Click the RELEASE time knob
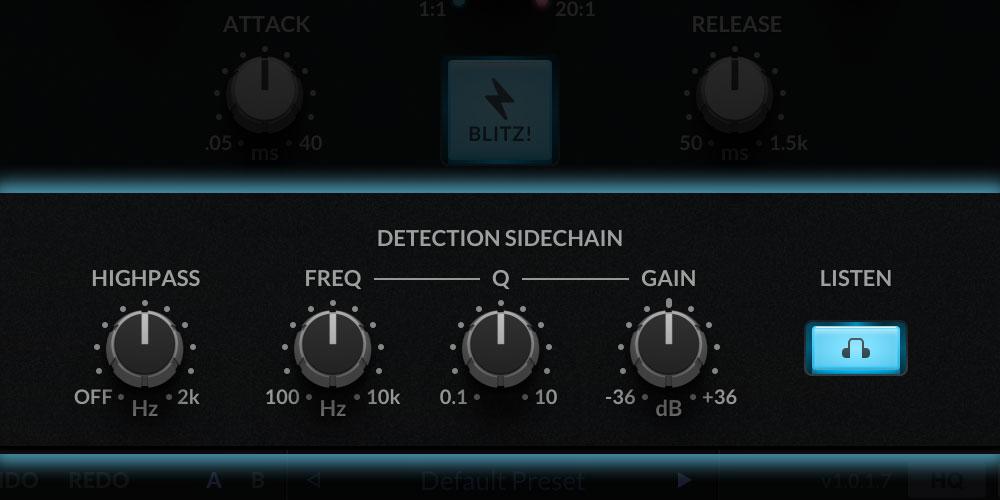The image size is (1000, 500). click(735, 93)
